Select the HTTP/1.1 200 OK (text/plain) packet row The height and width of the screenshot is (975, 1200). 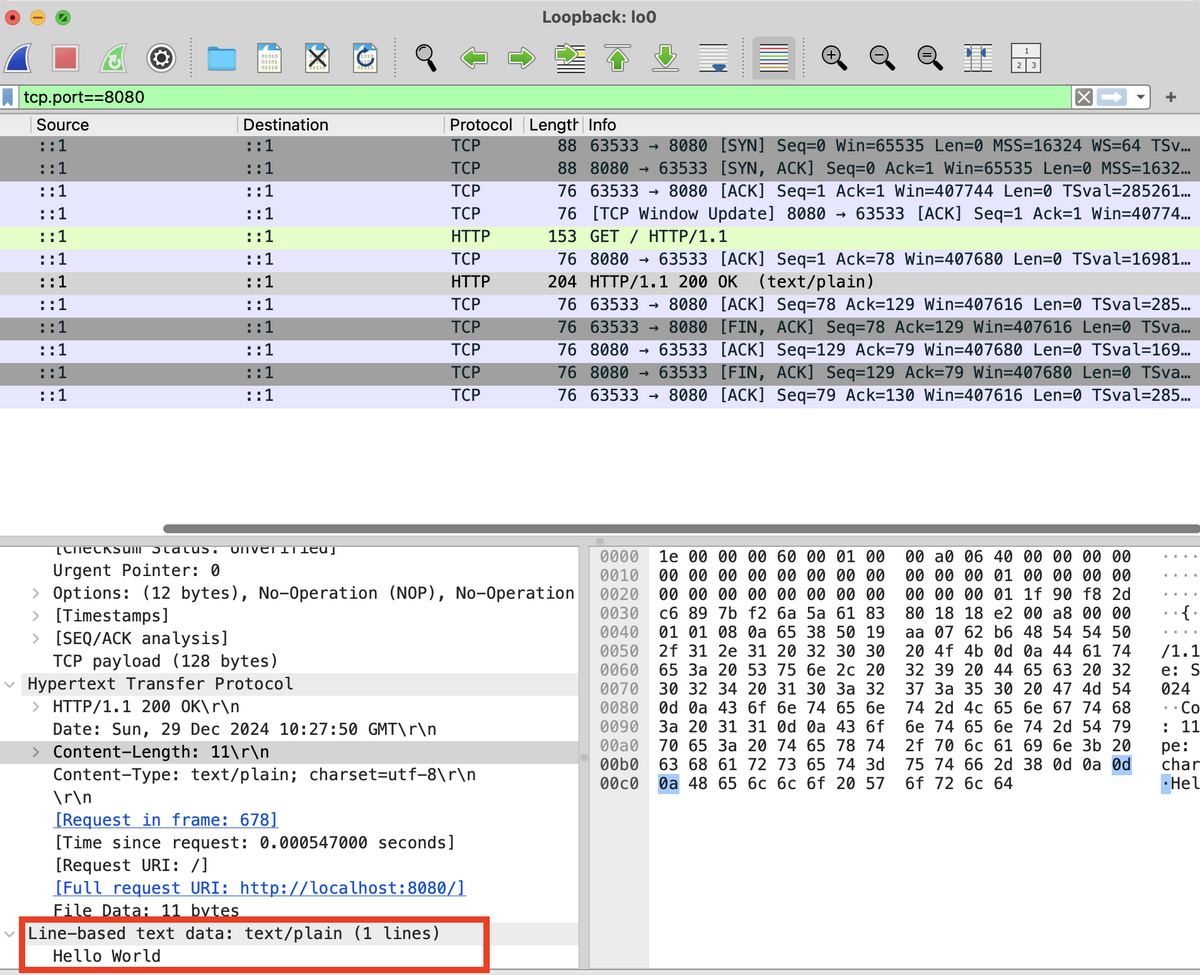click(x=600, y=282)
